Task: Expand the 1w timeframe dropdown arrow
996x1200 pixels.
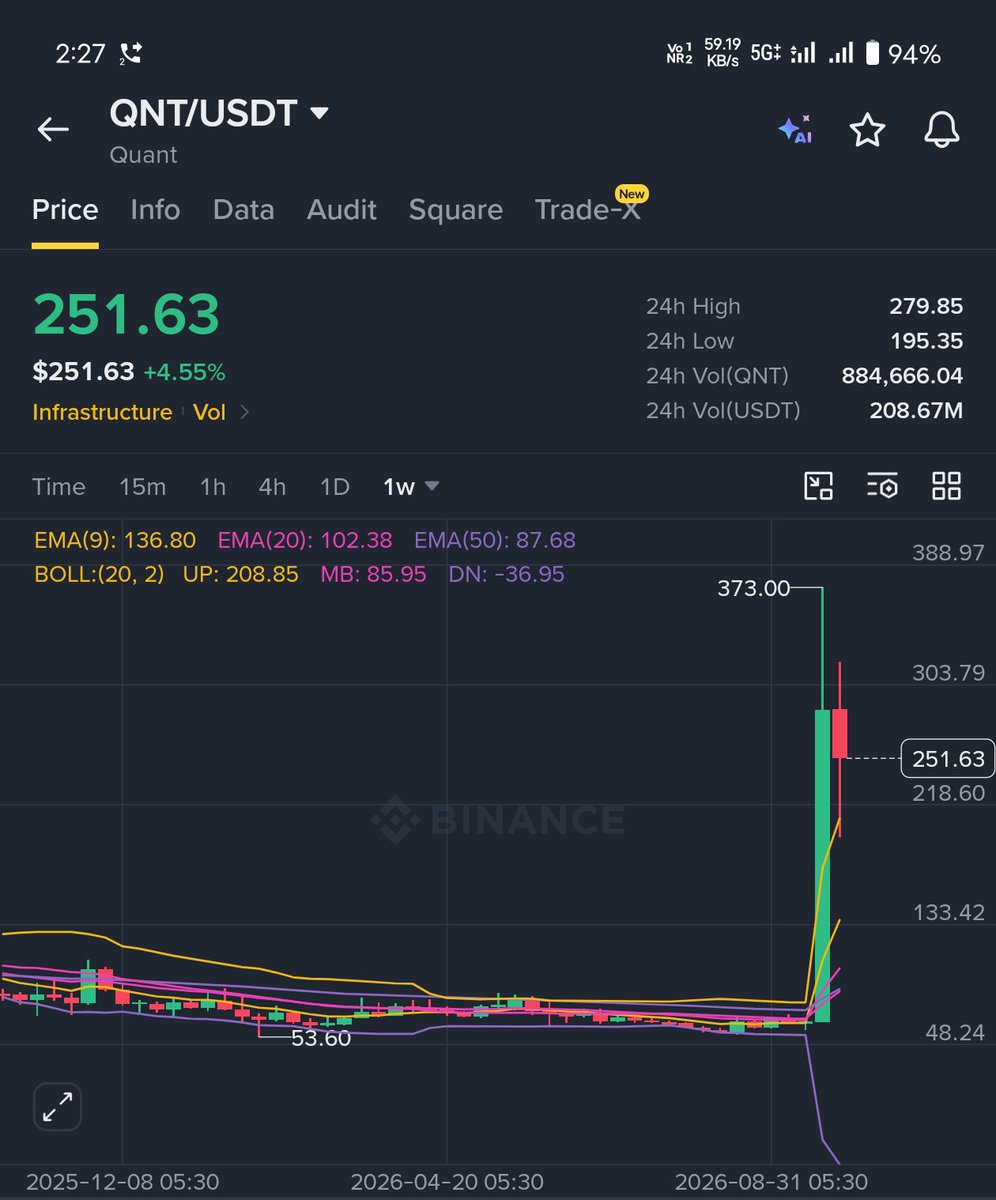Action: (x=432, y=486)
